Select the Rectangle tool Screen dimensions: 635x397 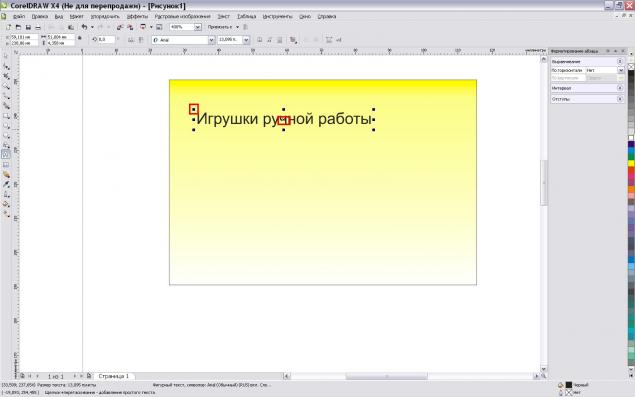[6, 115]
